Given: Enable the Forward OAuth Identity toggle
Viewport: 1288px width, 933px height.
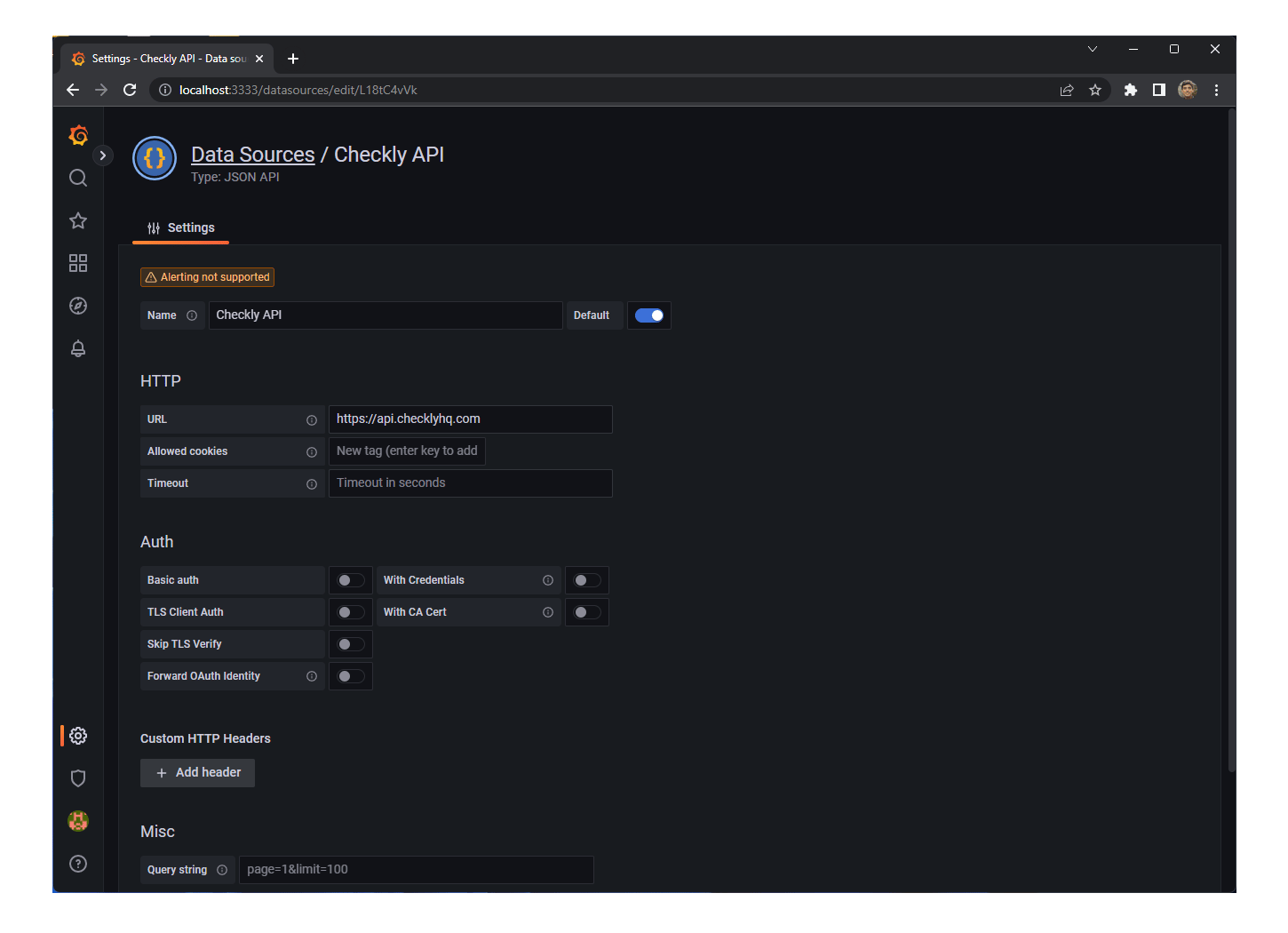Looking at the screenshot, I should click(x=351, y=676).
